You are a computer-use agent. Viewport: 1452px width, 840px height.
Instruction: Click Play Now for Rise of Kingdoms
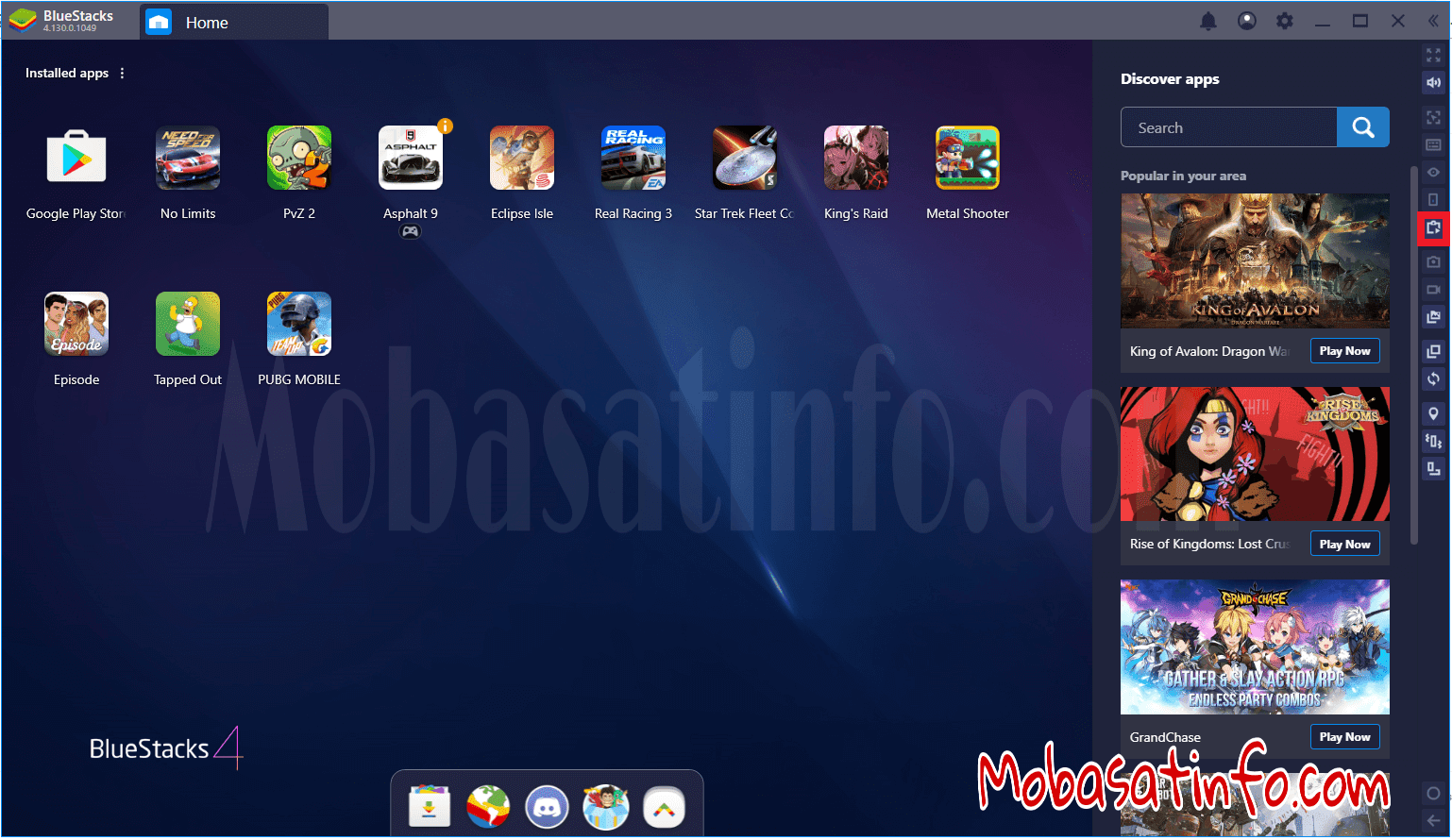[1345, 545]
